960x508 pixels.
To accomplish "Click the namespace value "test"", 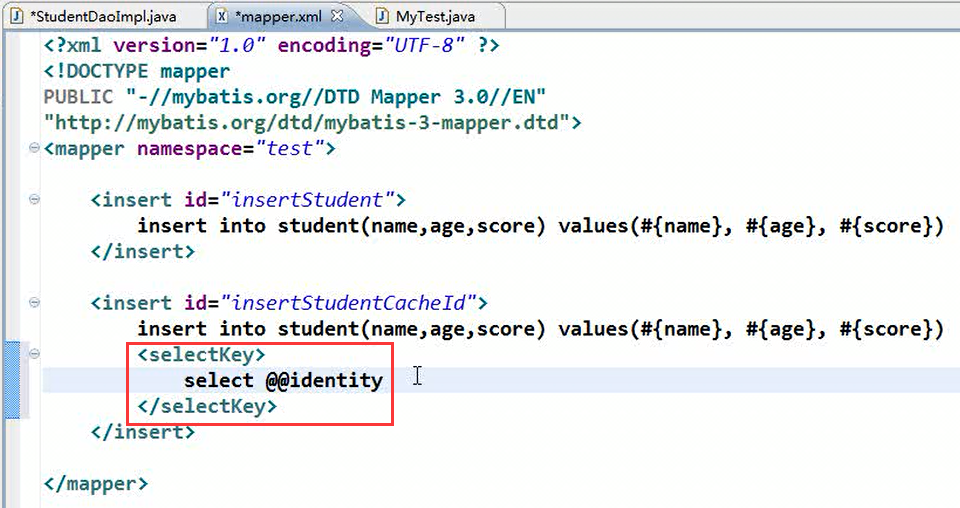I will point(290,148).
